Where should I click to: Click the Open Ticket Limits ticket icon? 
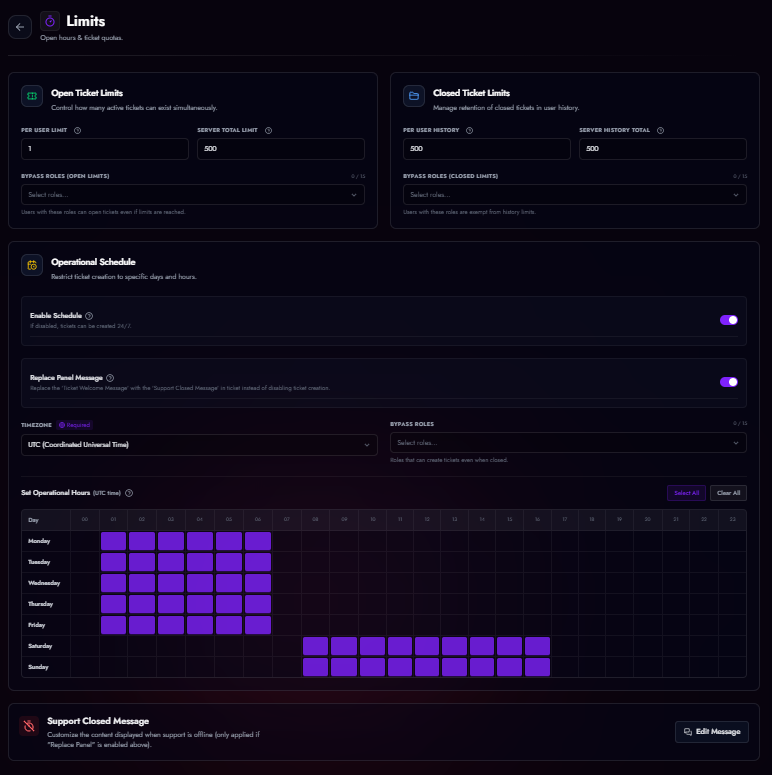pyautogui.click(x=32, y=96)
